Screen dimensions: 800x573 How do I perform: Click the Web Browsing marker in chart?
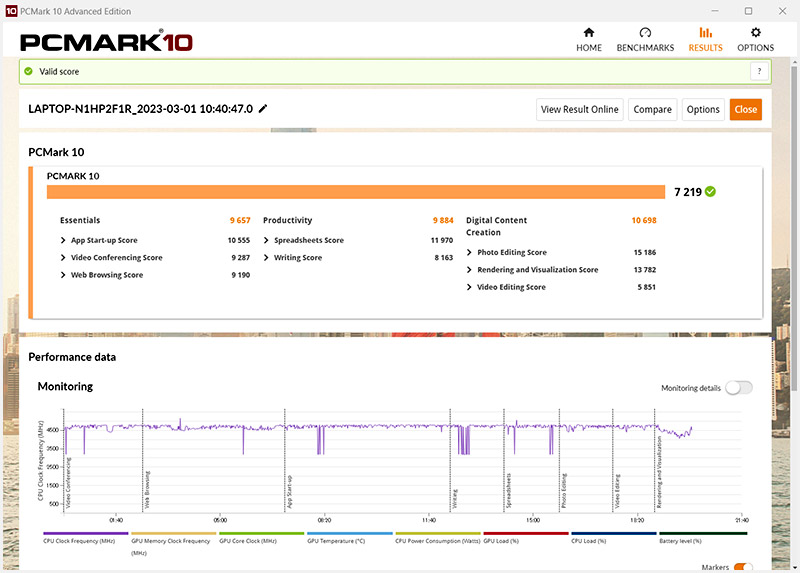click(x=147, y=489)
